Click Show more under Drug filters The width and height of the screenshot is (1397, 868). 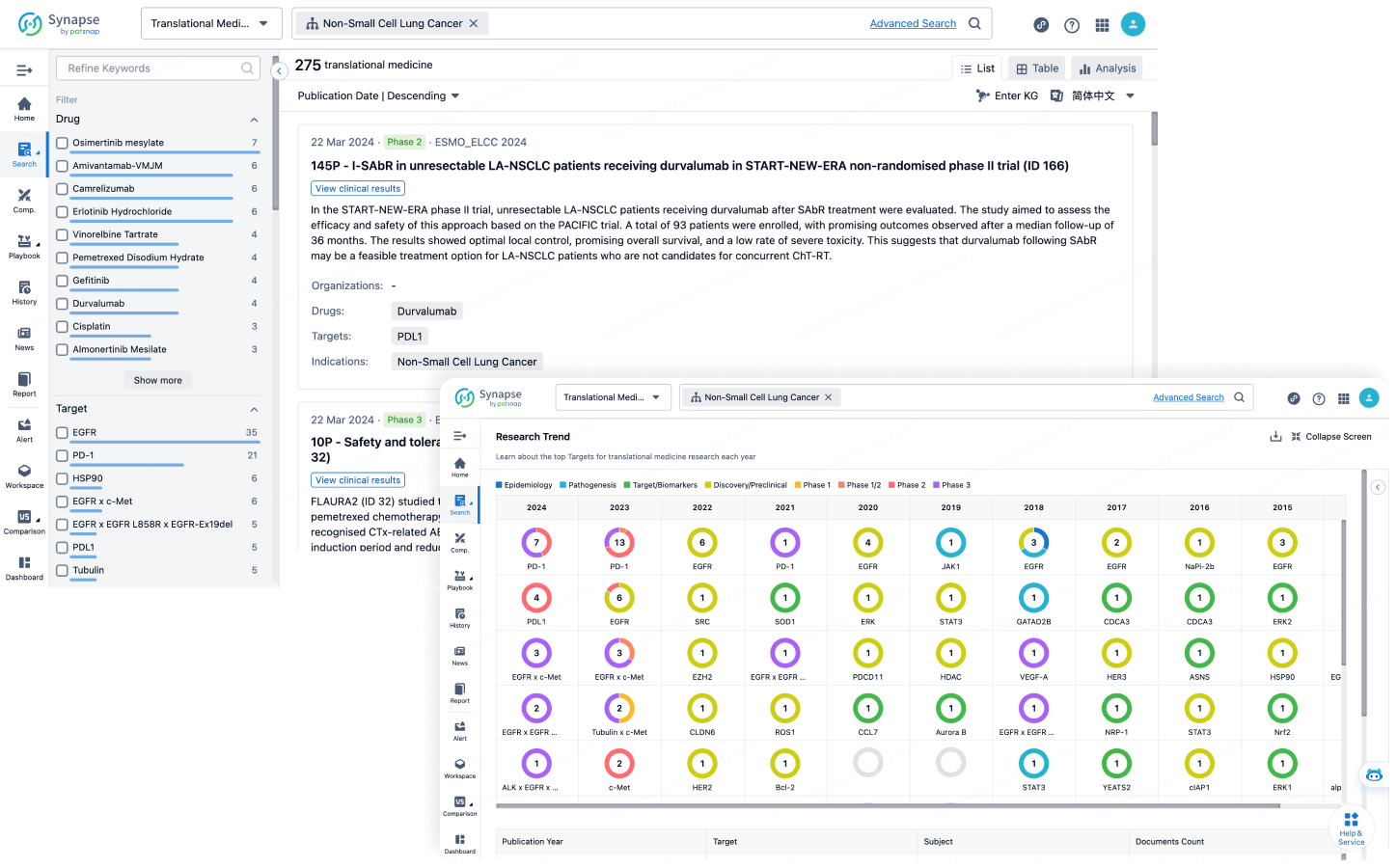click(x=157, y=380)
